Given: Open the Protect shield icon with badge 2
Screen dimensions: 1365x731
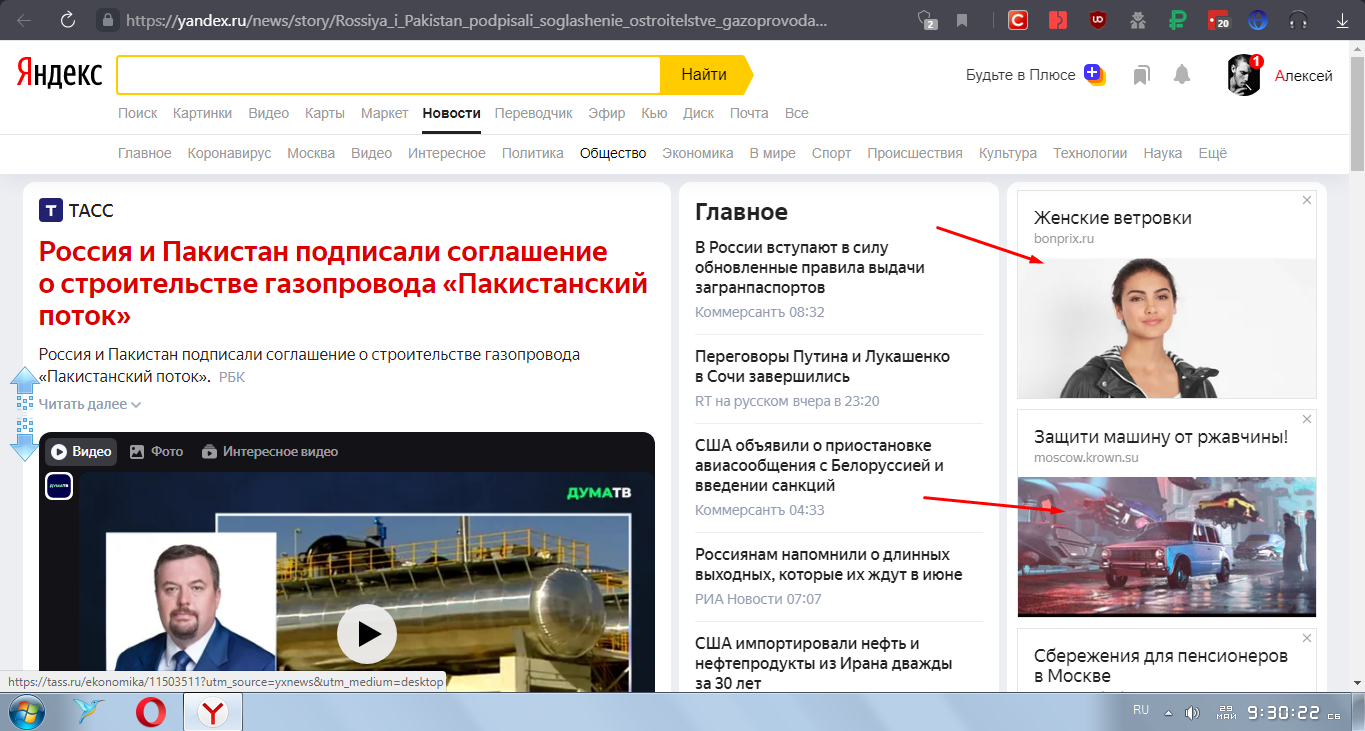Looking at the screenshot, I should pyautogui.click(x=927, y=19).
